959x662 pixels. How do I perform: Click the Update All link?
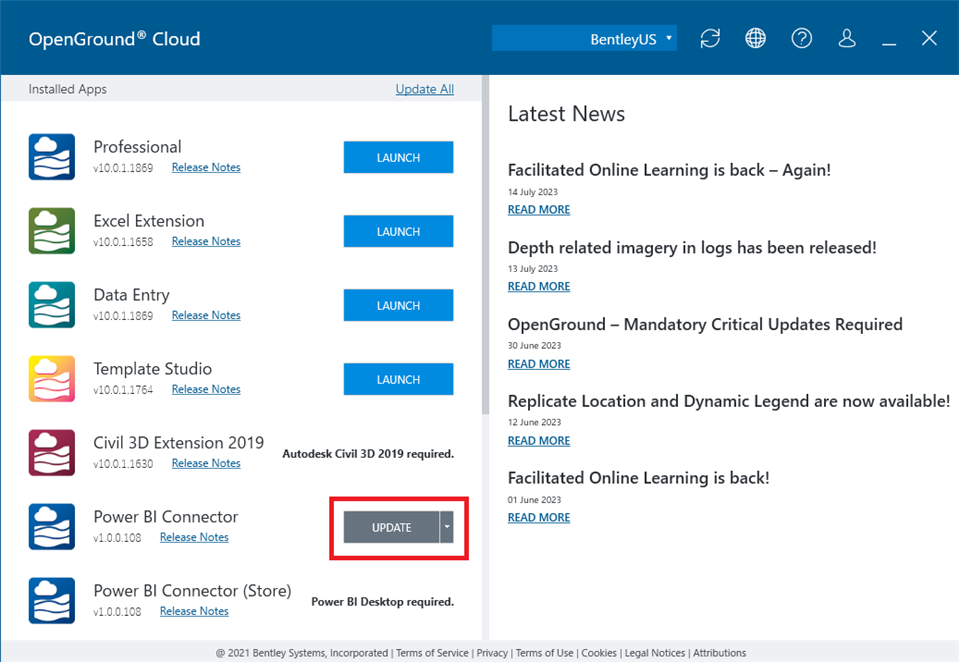pyautogui.click(x=424, y=89)
